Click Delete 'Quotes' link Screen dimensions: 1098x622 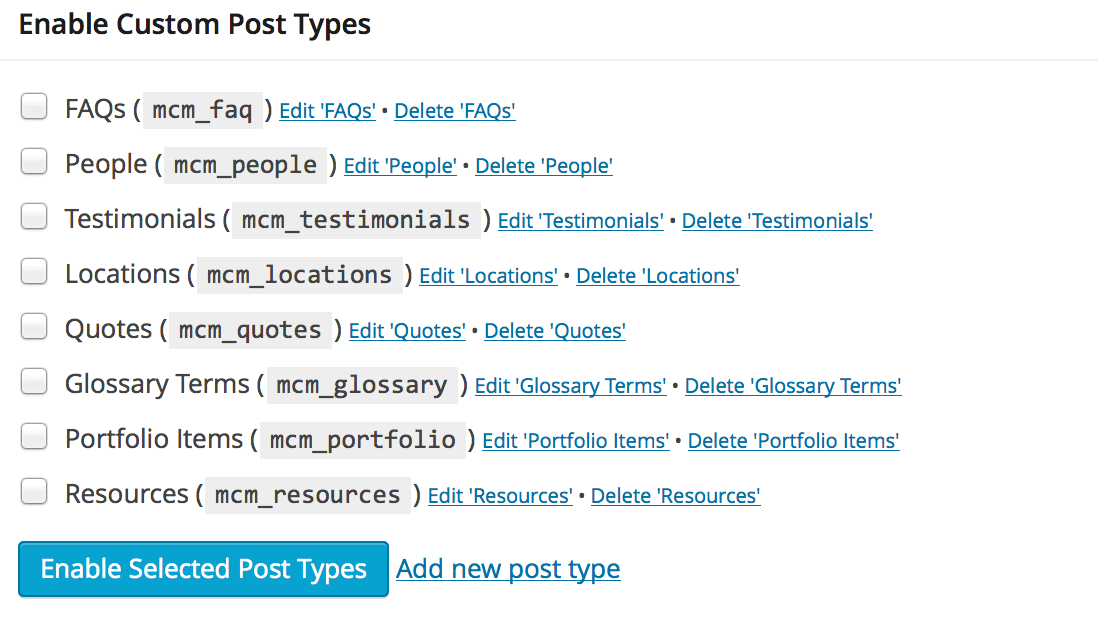tap(554, 331)
